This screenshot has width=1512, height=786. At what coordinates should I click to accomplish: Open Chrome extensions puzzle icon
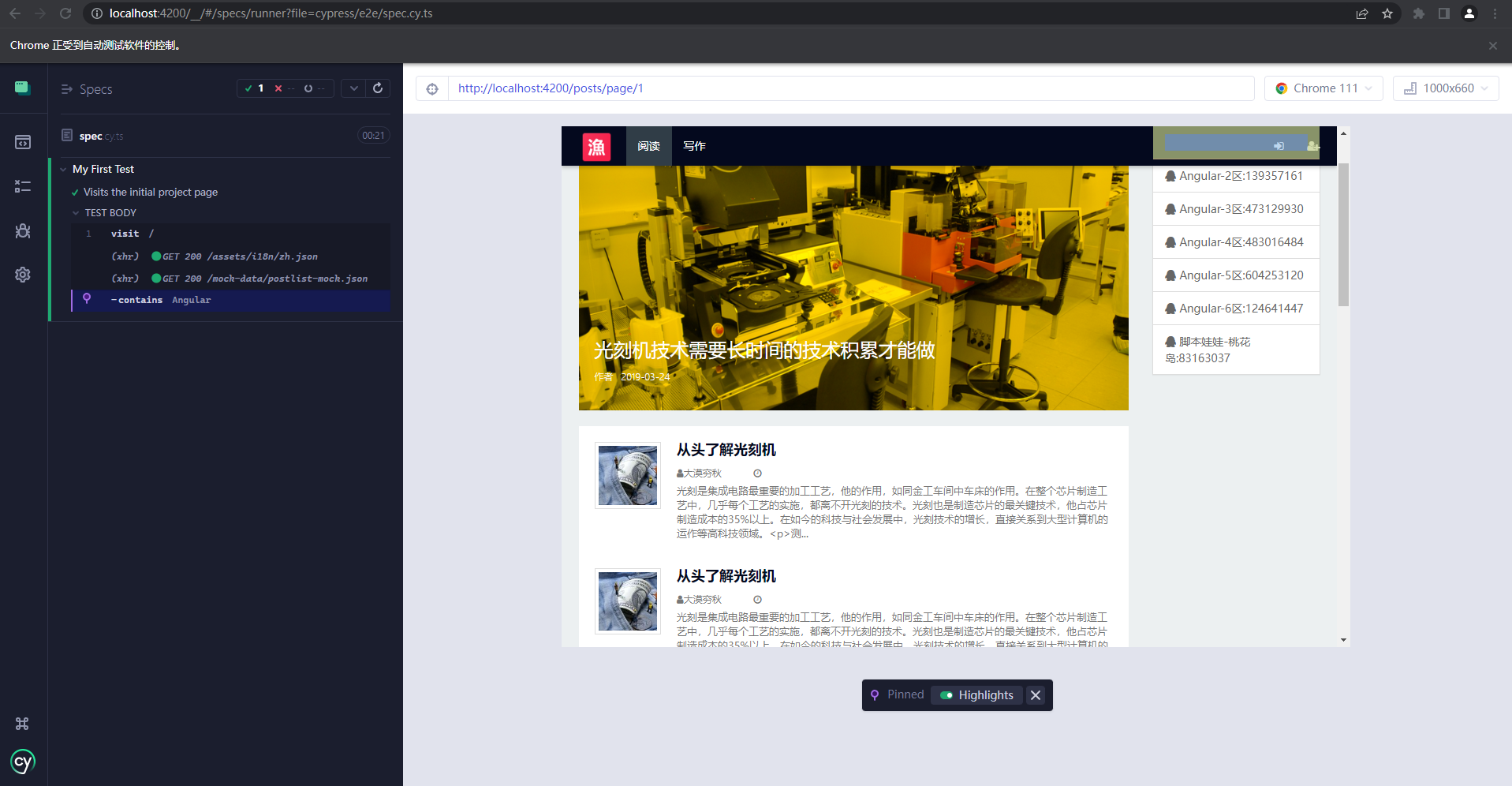[1419, 13]
